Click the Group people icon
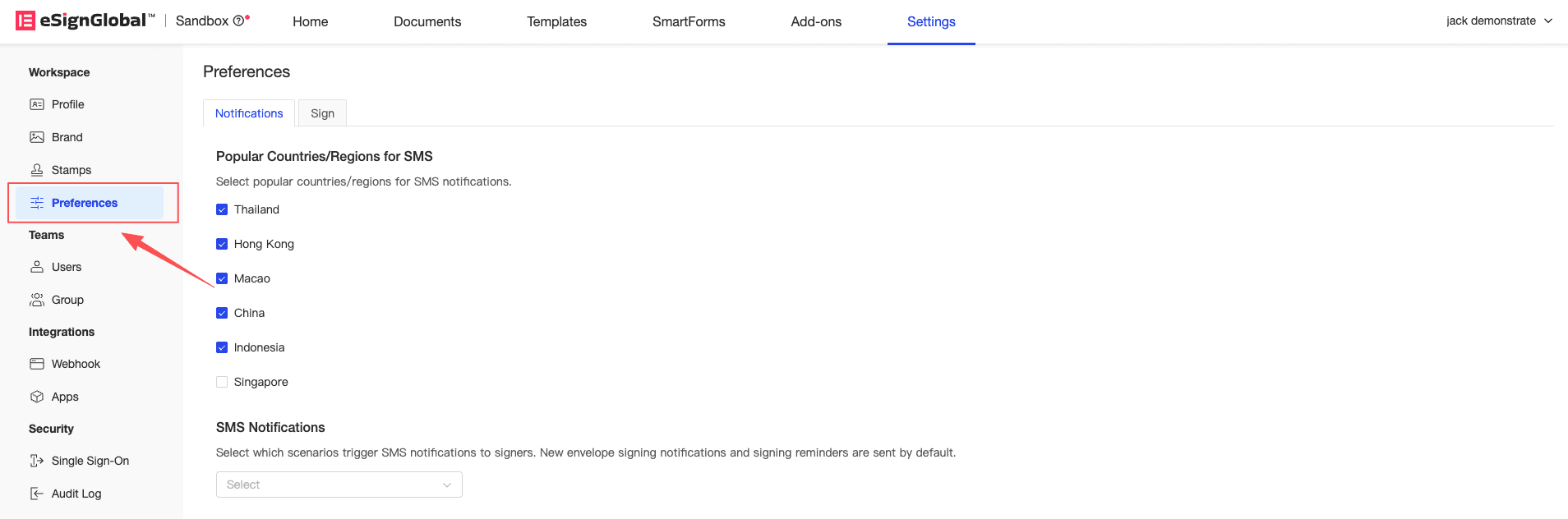 (x=37, y=300)
